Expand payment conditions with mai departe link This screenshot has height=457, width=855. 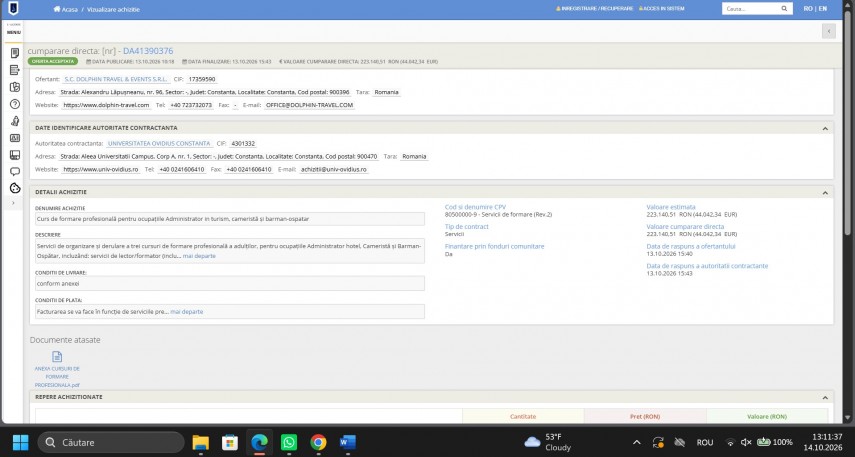tap(186, 312)
